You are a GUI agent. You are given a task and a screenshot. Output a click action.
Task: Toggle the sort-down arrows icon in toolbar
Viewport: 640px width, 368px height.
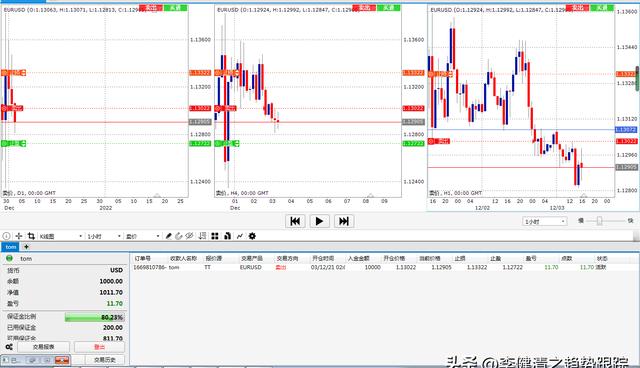coord(202,236)
